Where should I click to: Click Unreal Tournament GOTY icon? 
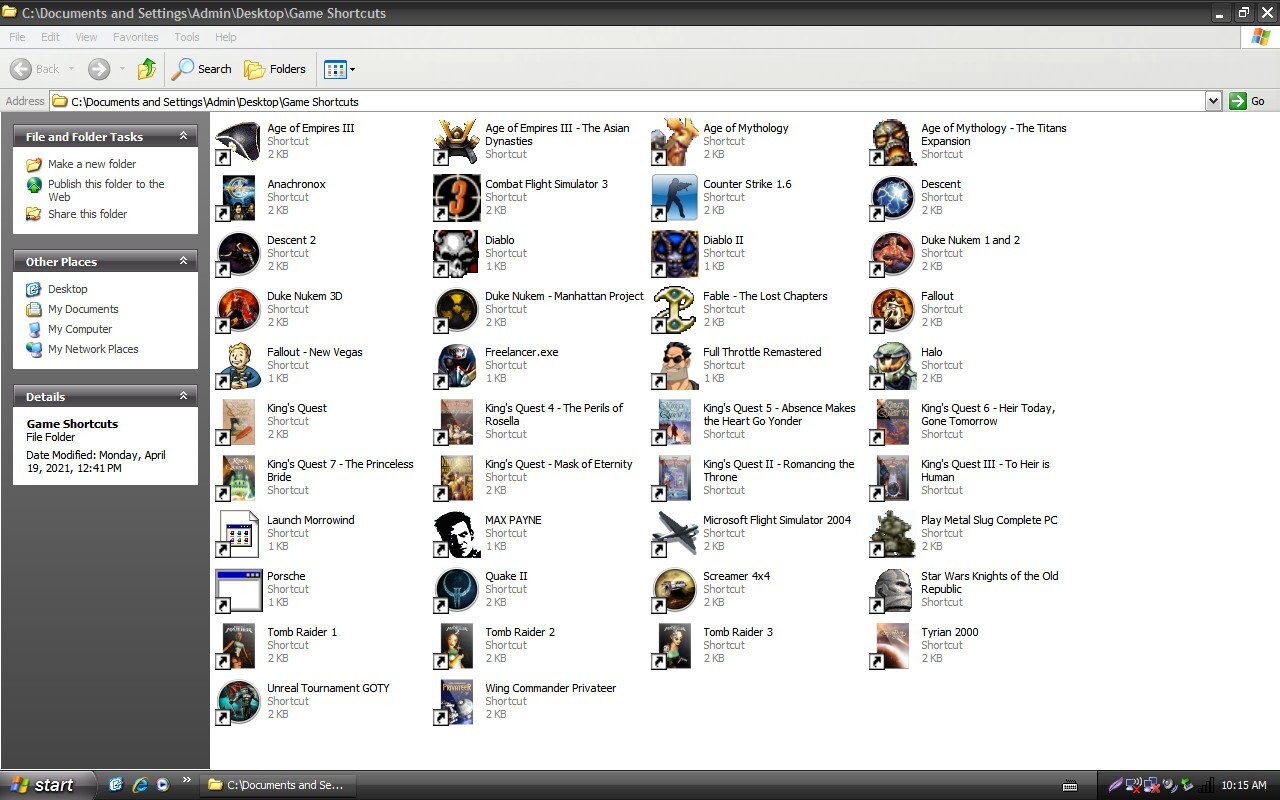238,702
